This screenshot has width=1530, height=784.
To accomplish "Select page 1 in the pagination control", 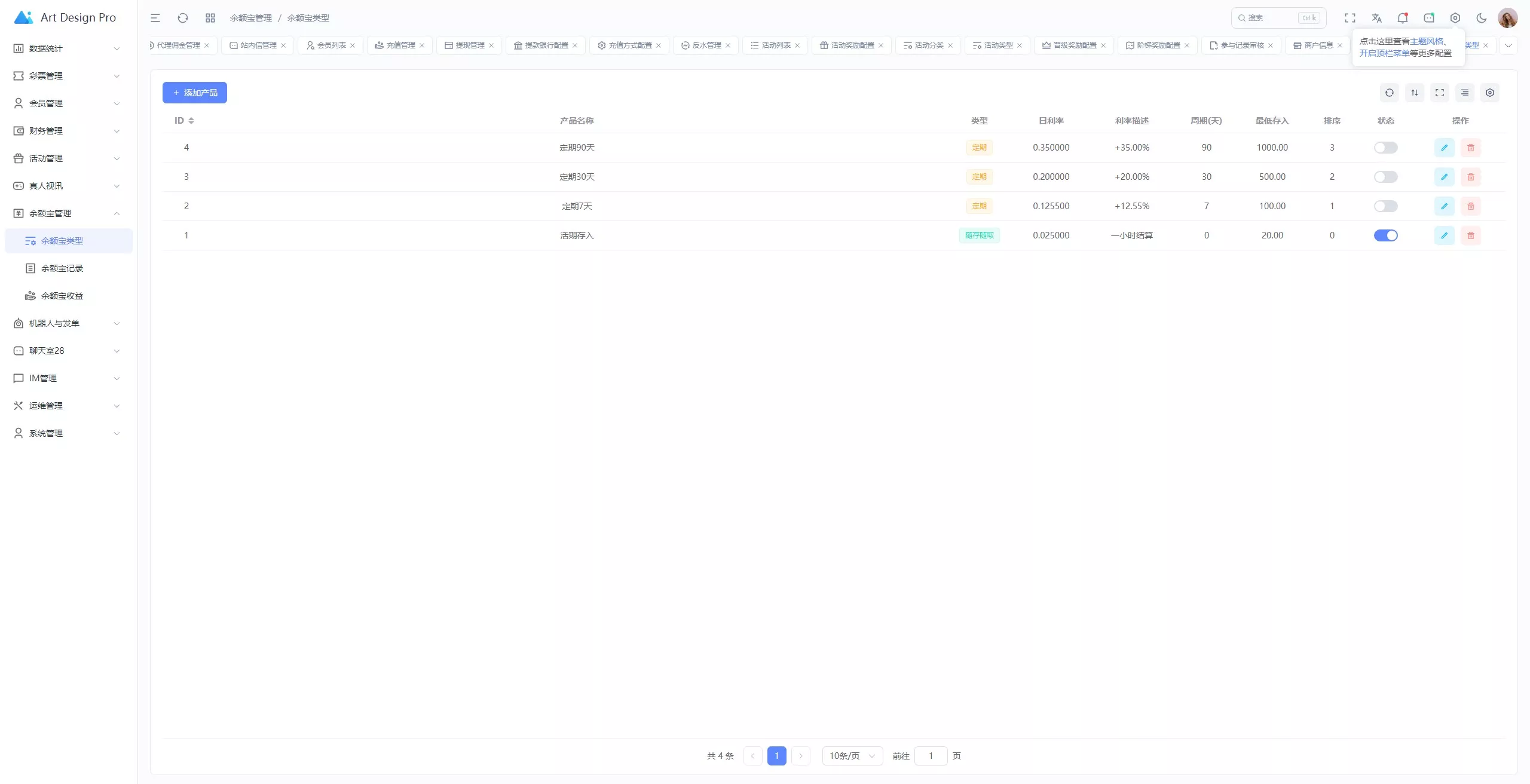I will (776, 755).
